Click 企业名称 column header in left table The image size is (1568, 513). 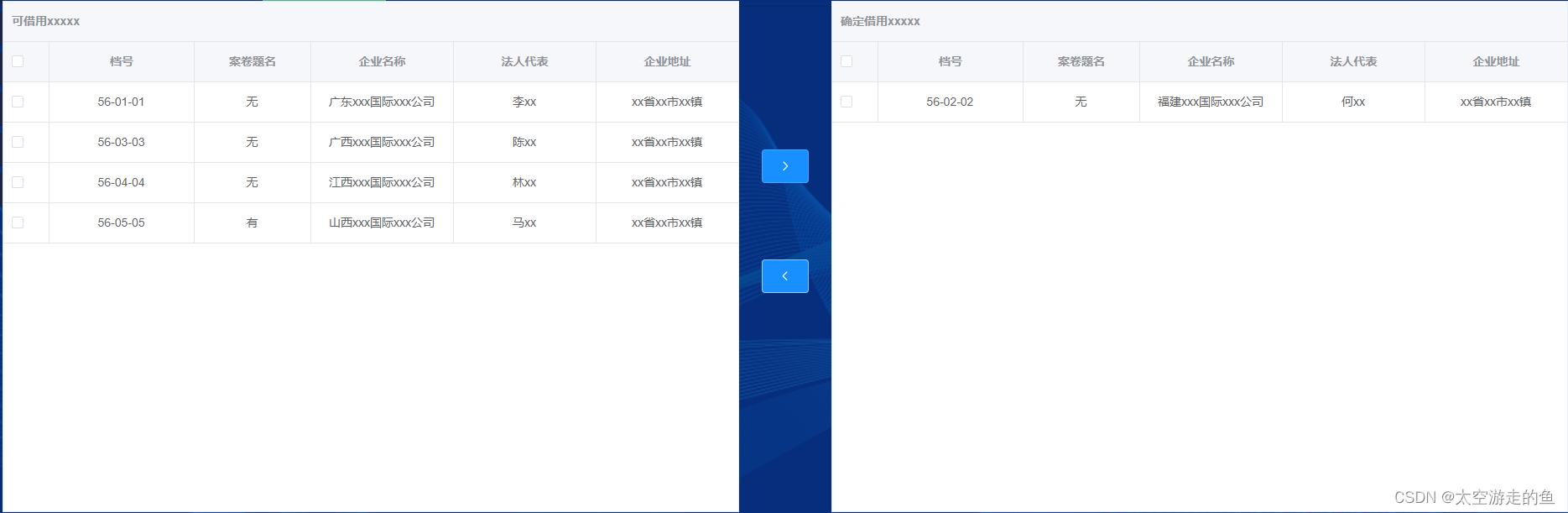[382, 61]
